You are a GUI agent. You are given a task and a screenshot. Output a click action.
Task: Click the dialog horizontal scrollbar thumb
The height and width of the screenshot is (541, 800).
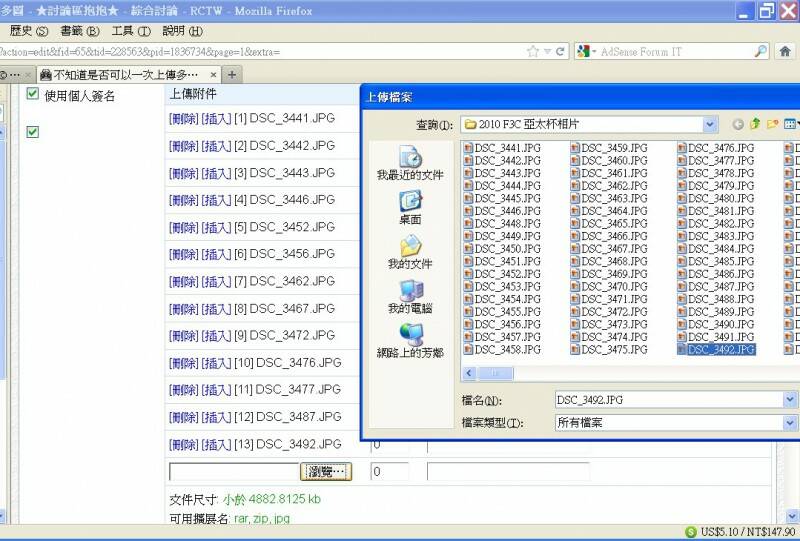pos(495,374)
